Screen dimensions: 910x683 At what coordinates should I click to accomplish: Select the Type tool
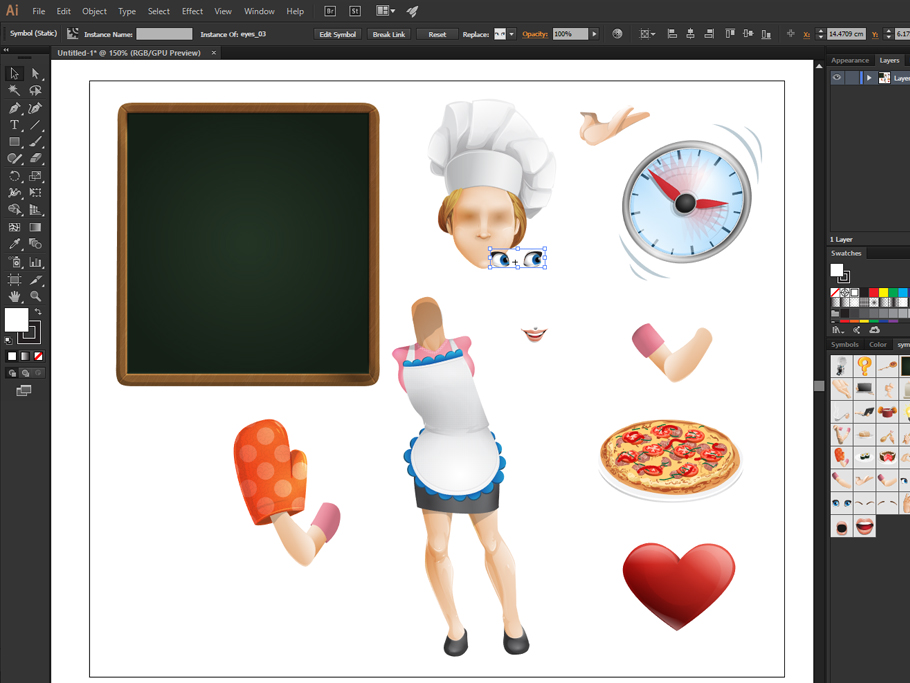(x=14, y=125)
